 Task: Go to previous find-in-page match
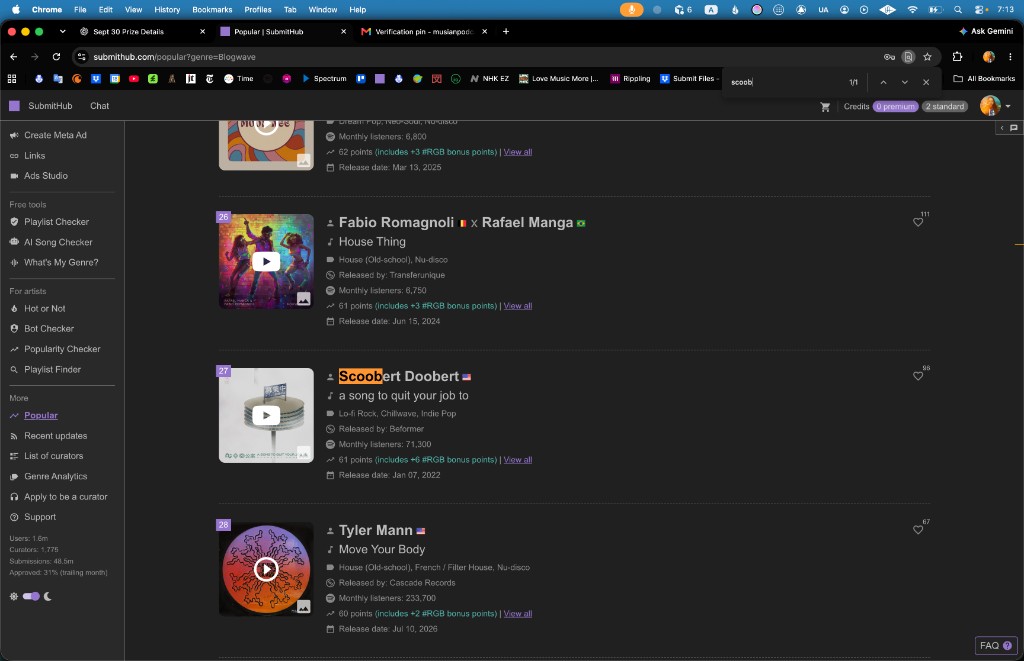tap(883, 82)
